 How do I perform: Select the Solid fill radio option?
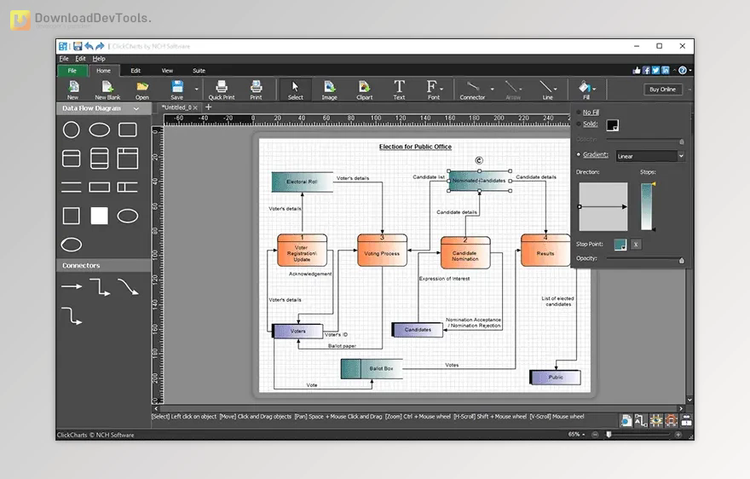pyautogui.click(x=579, y=124)
